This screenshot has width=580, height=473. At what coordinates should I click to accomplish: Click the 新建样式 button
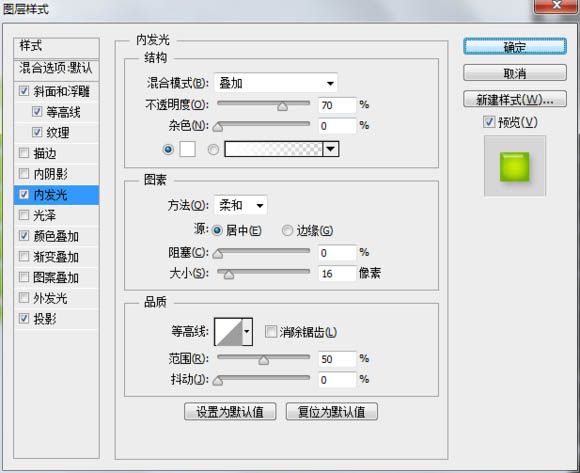(x=515, y=99)
